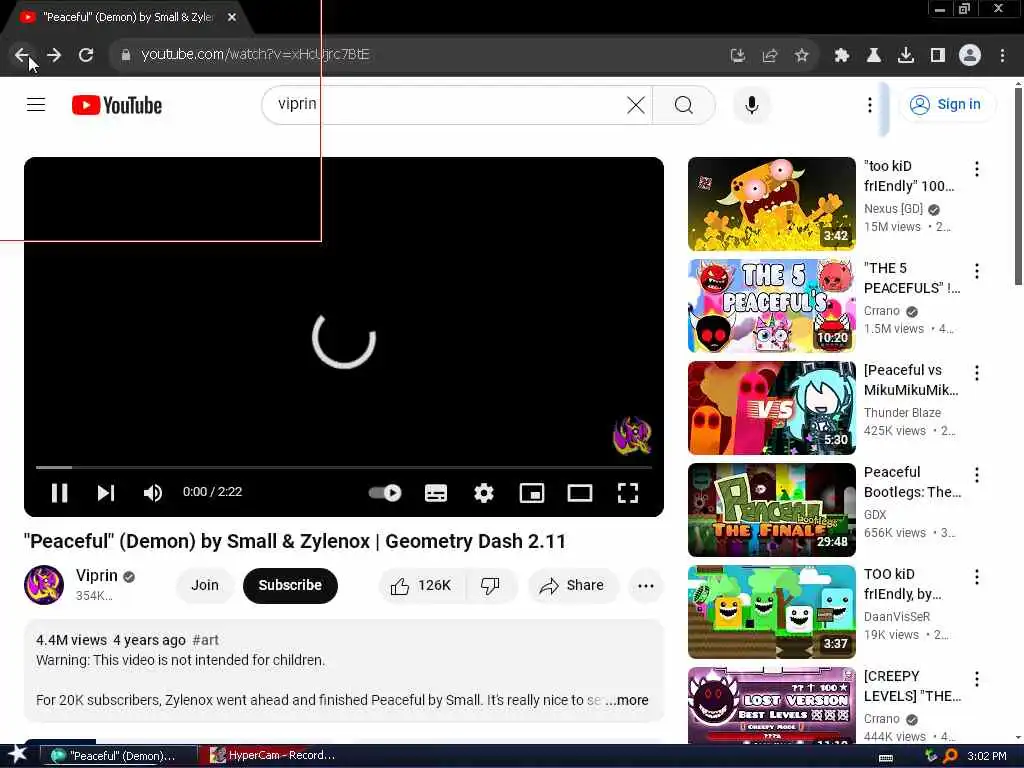Open the Chrome three-dot menu
Screen dimensions: 1024x768
click(1002, 56)
